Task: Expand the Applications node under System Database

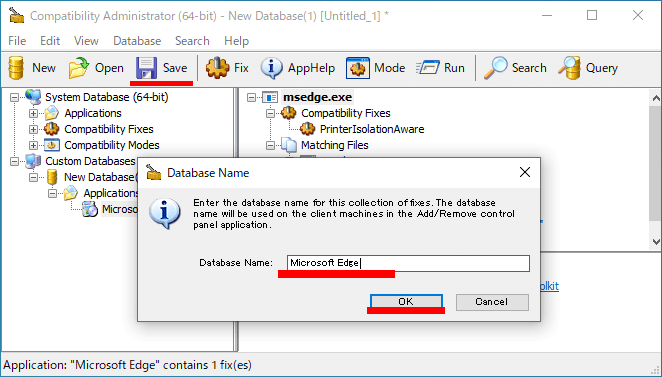Action: (33, 114)
